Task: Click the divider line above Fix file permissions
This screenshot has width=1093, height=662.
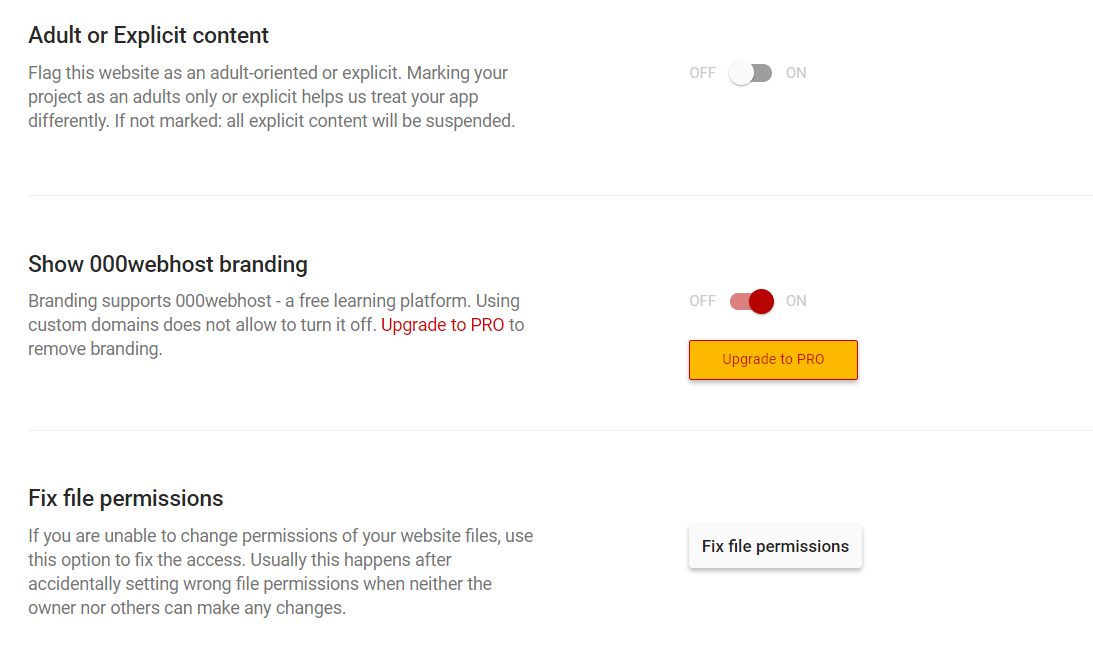Action: [x=560, y=431]
